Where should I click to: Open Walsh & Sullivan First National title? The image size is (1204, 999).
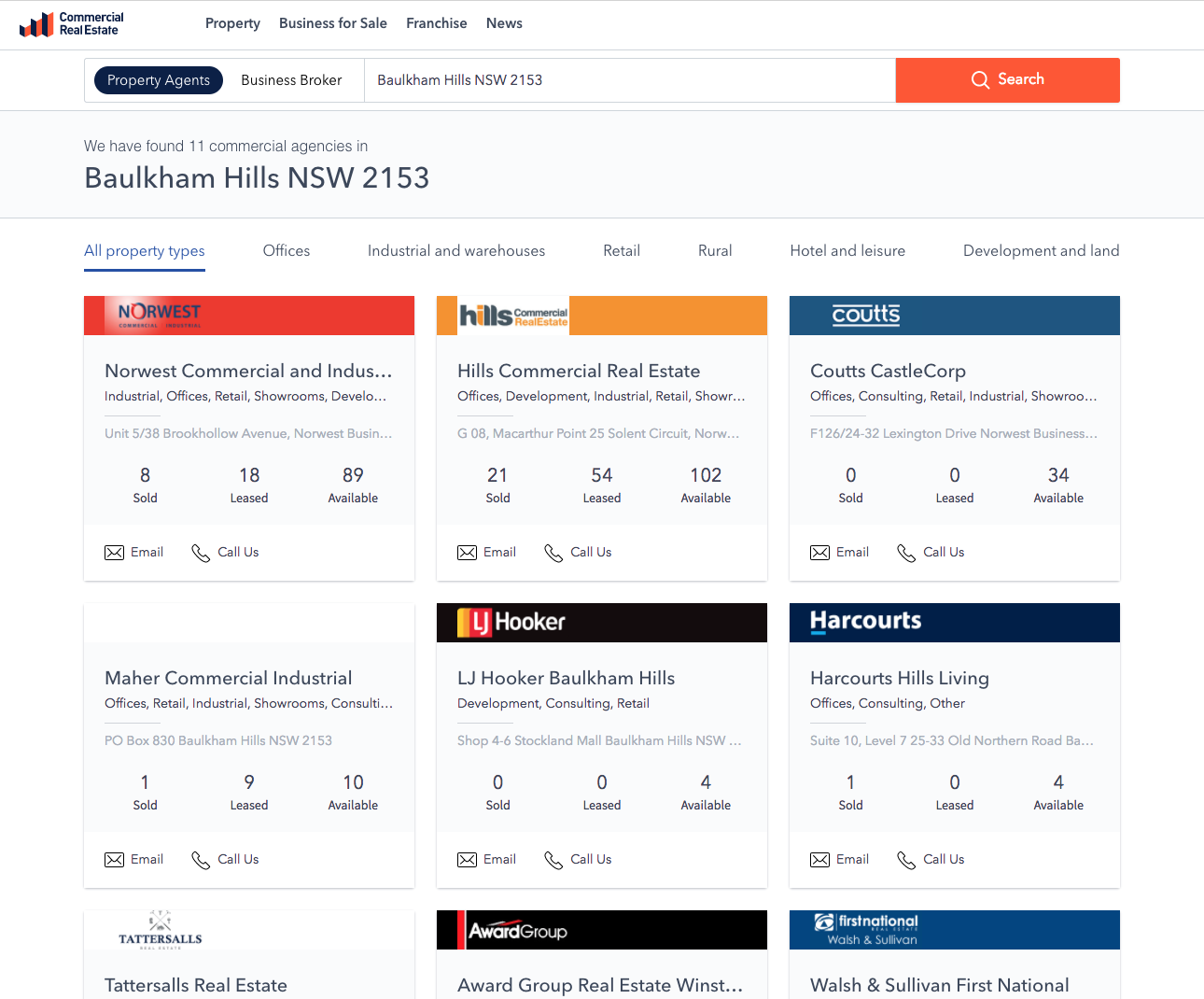(x=940, y=986)
